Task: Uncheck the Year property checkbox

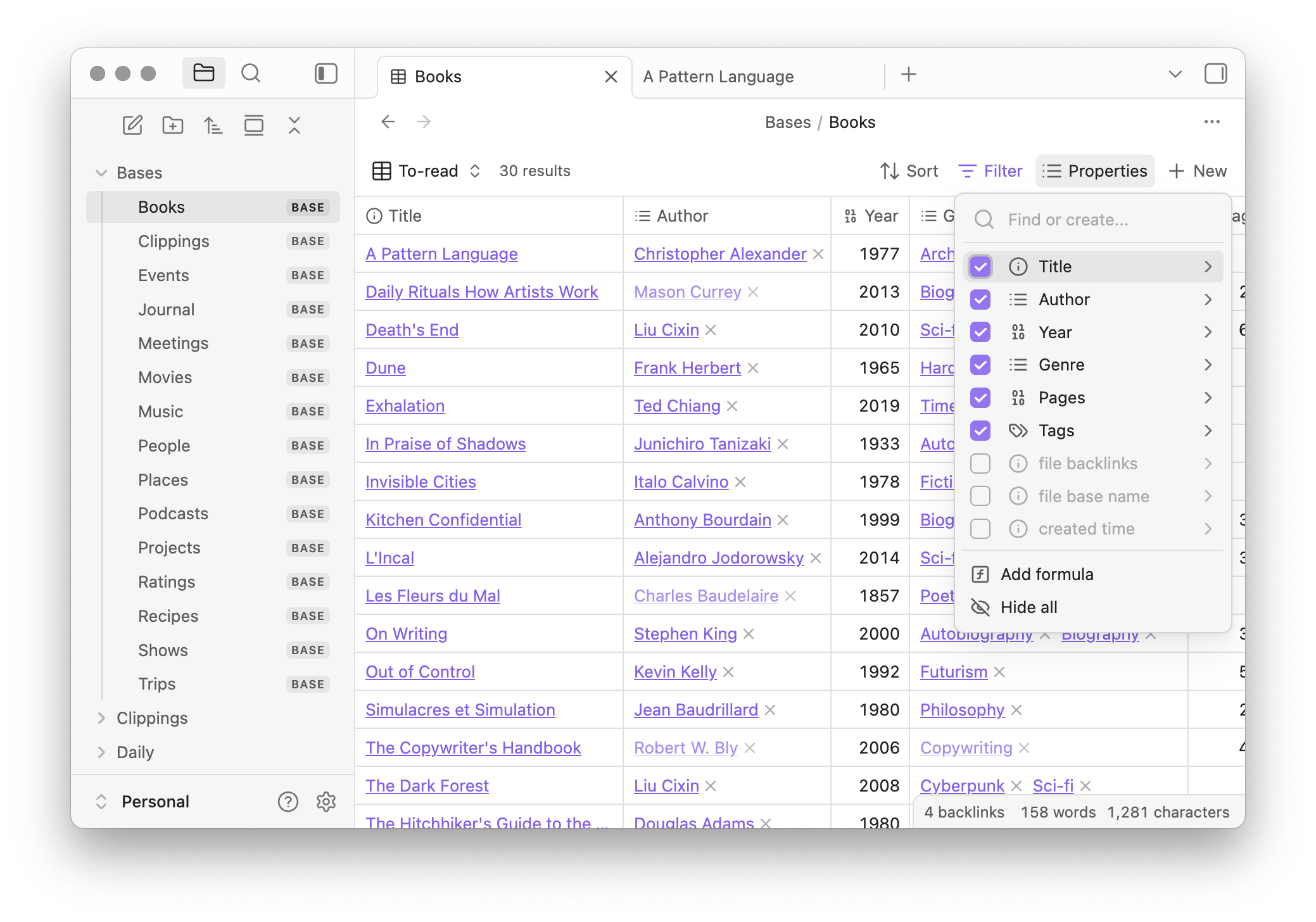Action: click(x=980, y=332)
